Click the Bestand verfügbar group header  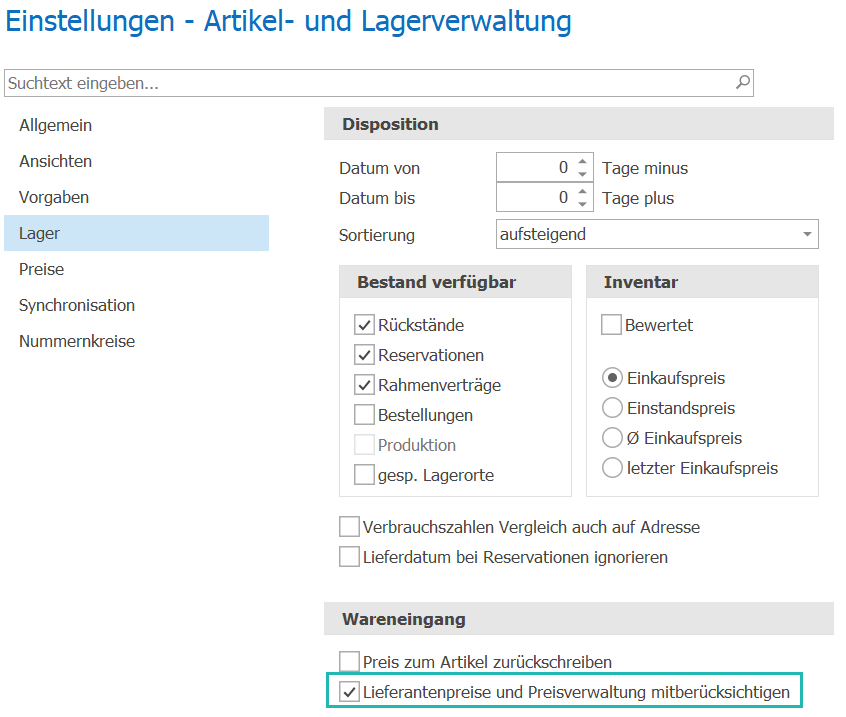coord(455,282)
